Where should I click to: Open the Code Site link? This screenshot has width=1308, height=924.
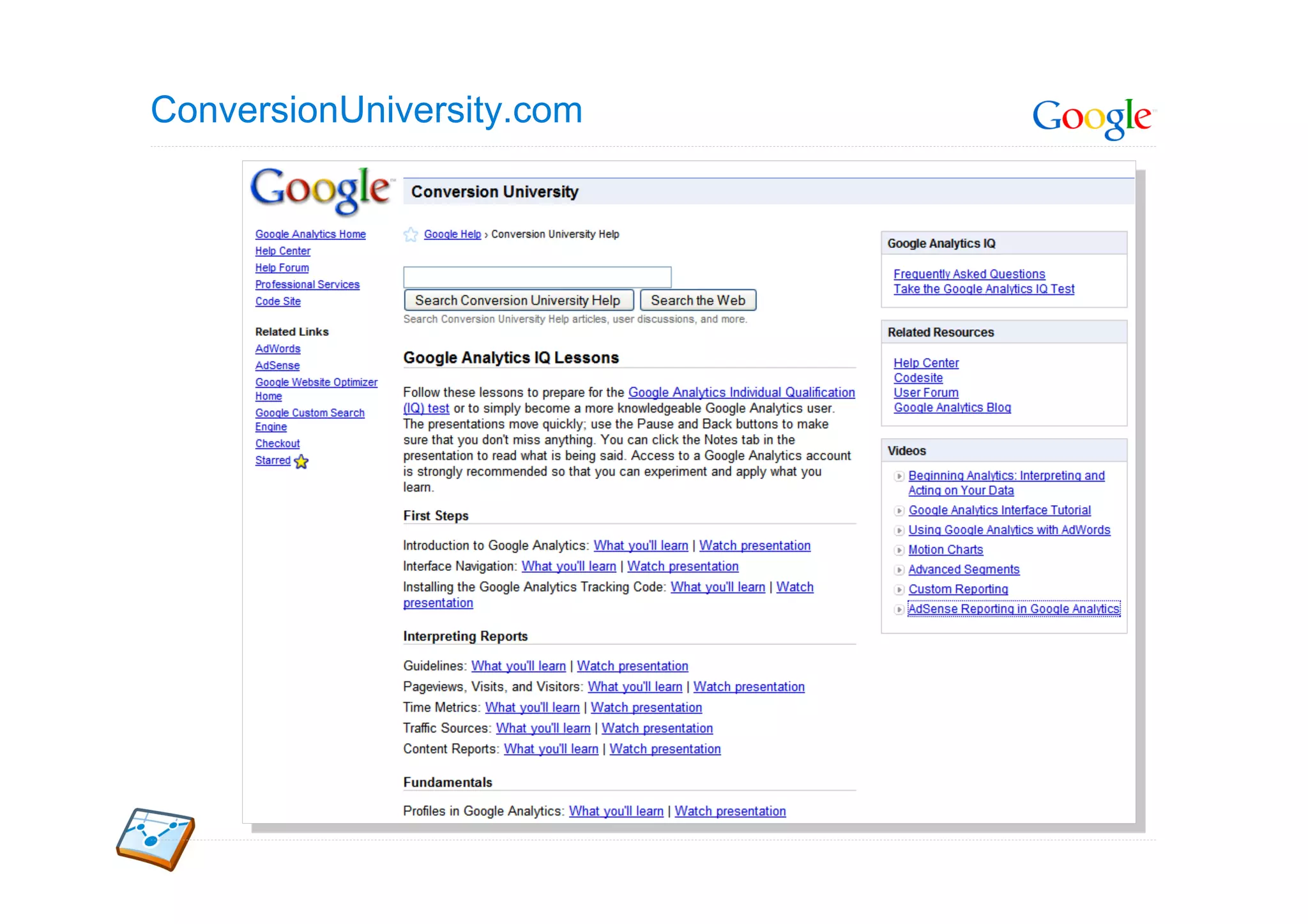click(x=278, y=301)
